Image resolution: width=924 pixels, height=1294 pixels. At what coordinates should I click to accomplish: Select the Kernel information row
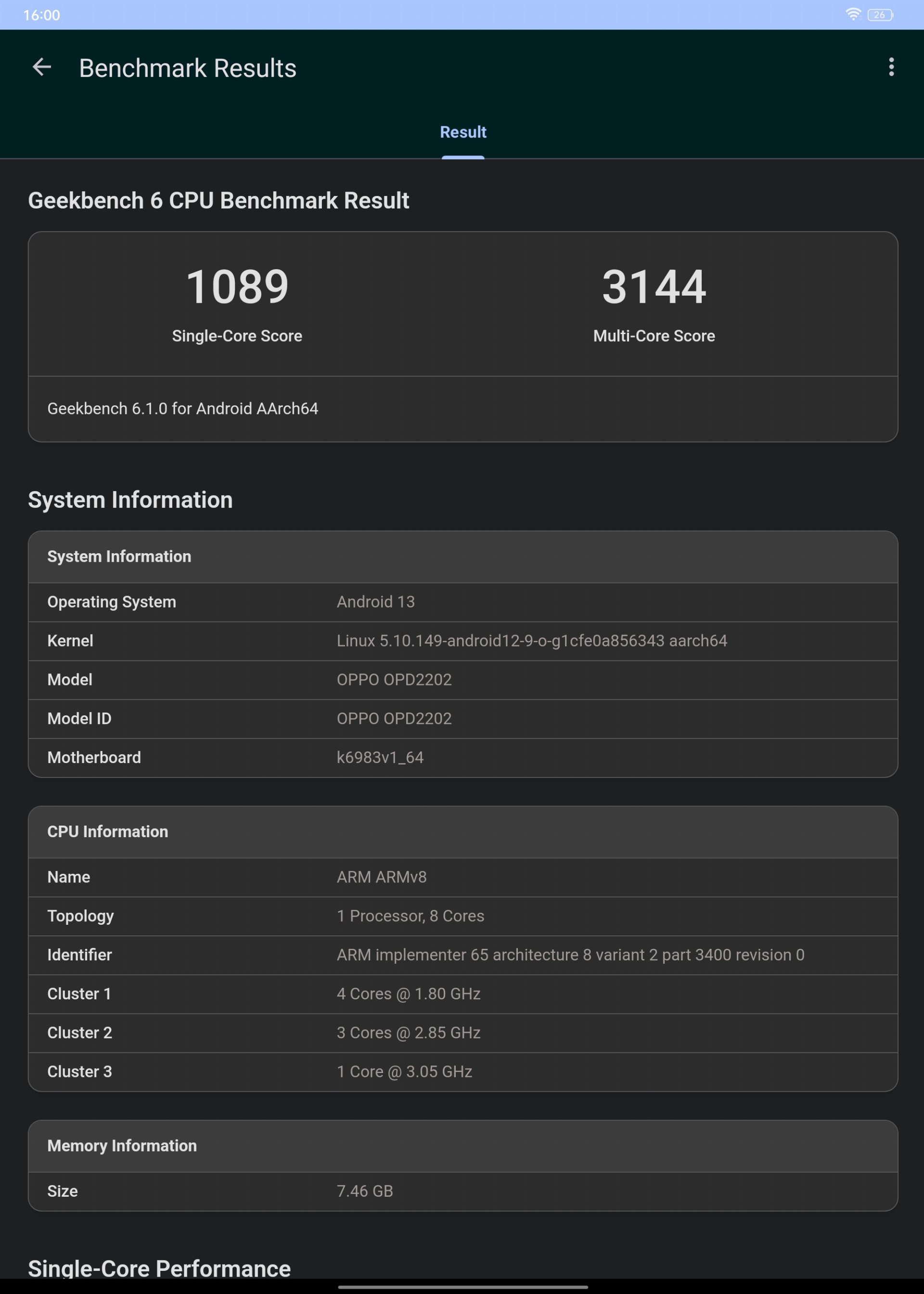pyautogui.click(x=463, y=641)
